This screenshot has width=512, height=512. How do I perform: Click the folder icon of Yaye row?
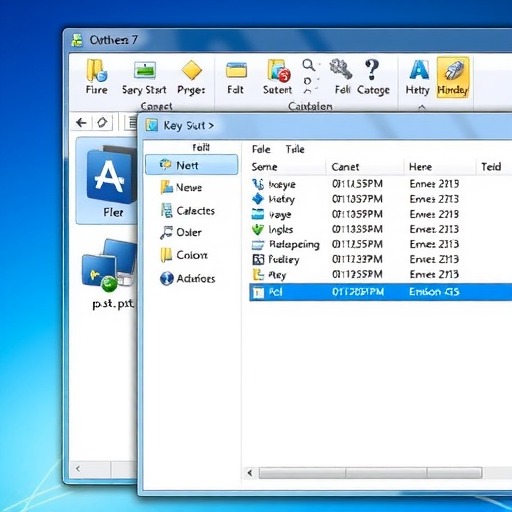point(258,214)
